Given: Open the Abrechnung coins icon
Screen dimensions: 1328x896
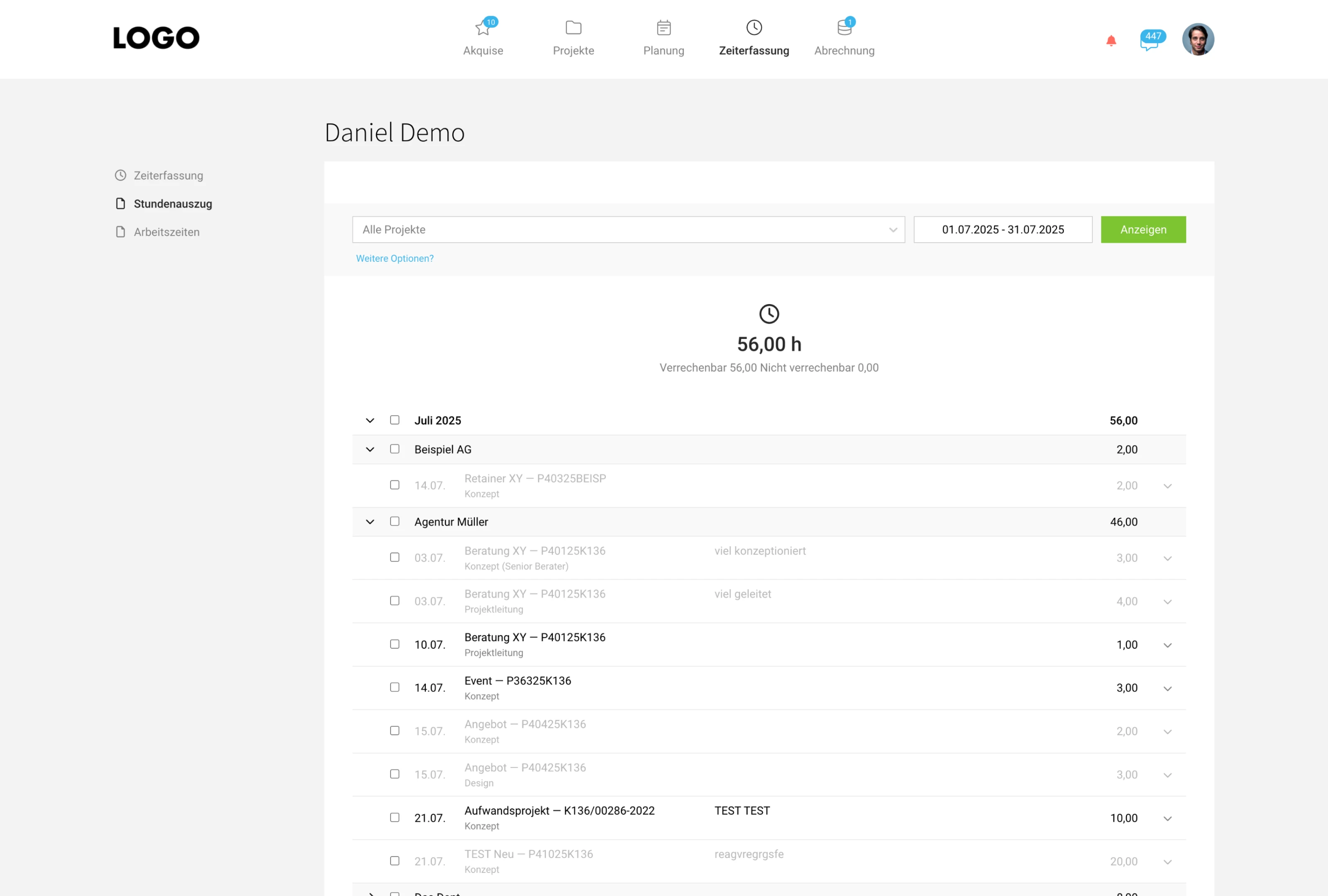Looking at the screenshot, I should click(844, 28).
